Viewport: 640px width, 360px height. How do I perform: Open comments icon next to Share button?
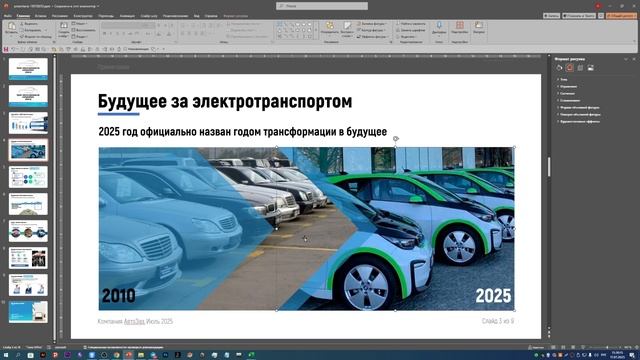pos(601,16)
